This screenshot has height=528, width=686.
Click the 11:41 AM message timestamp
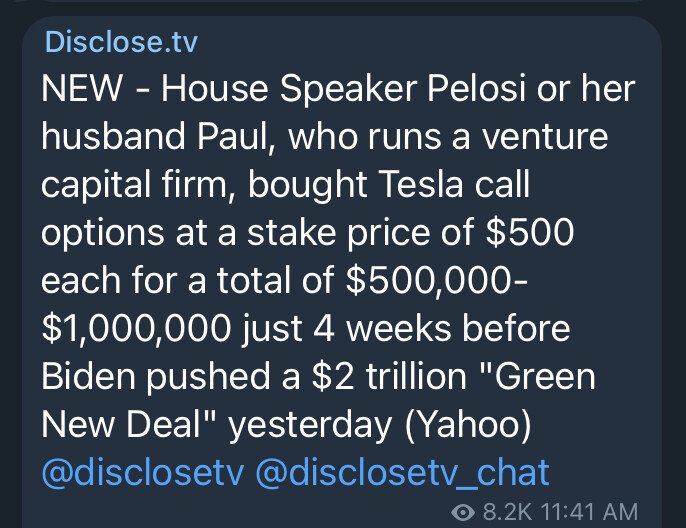click(589, 512)
